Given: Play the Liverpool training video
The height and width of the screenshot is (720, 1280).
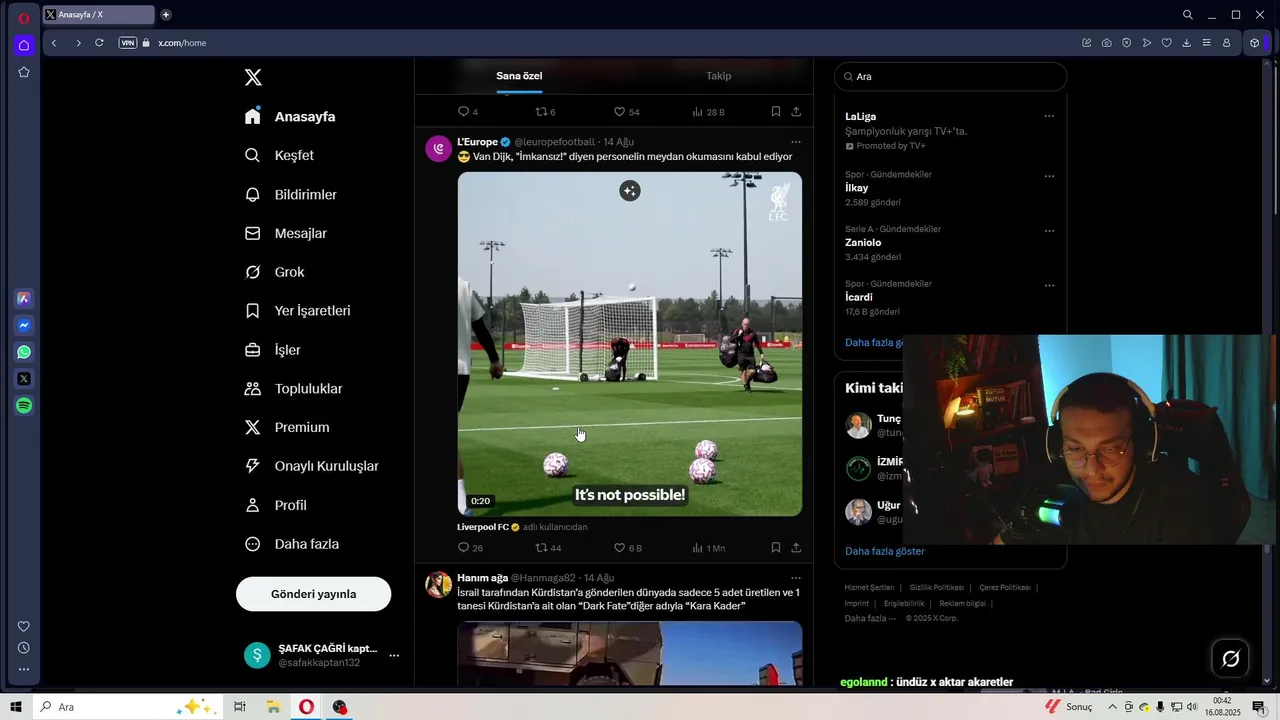Looking at the screenshot, I should [x=629, y=344].
